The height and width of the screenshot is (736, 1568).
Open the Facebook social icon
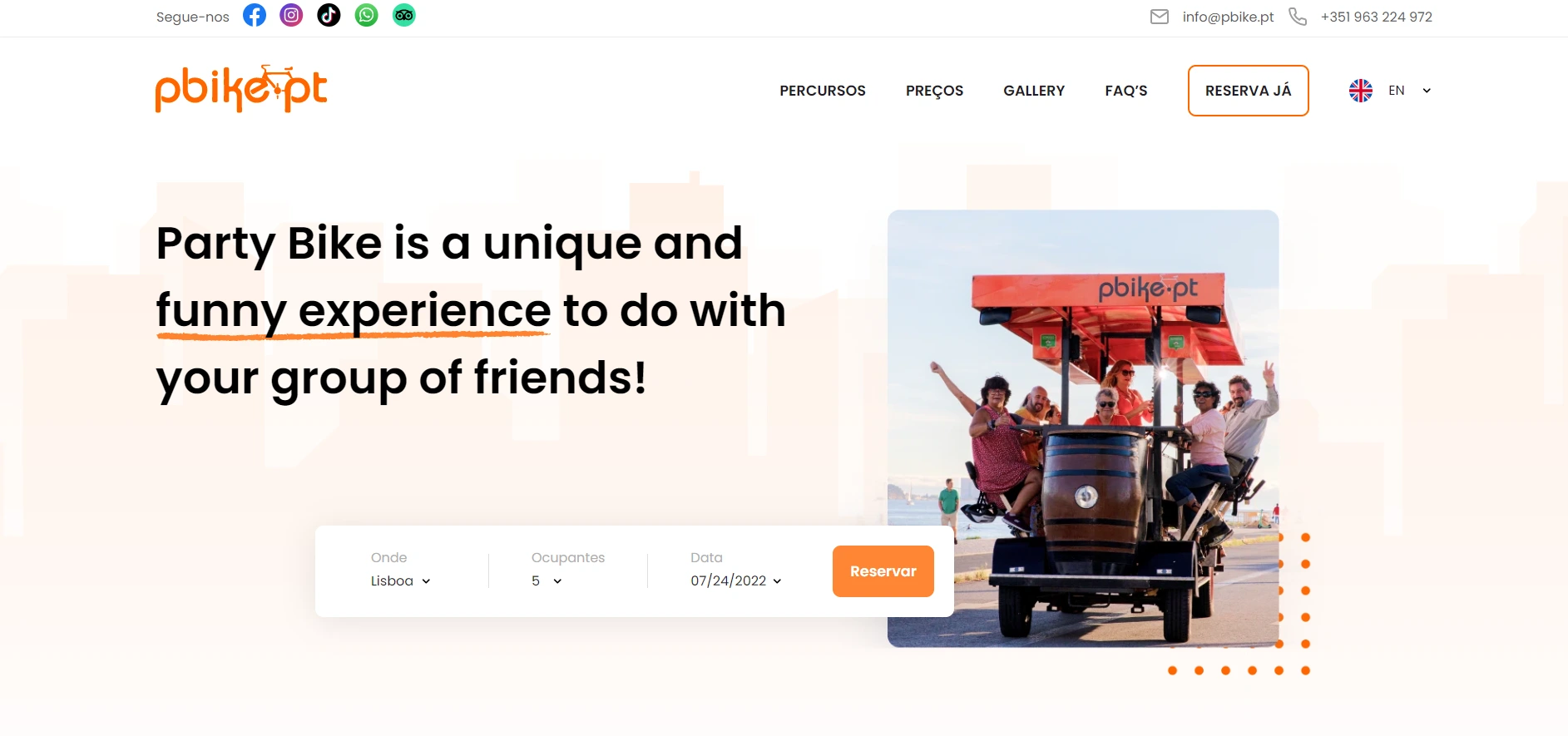coord(255,15)
